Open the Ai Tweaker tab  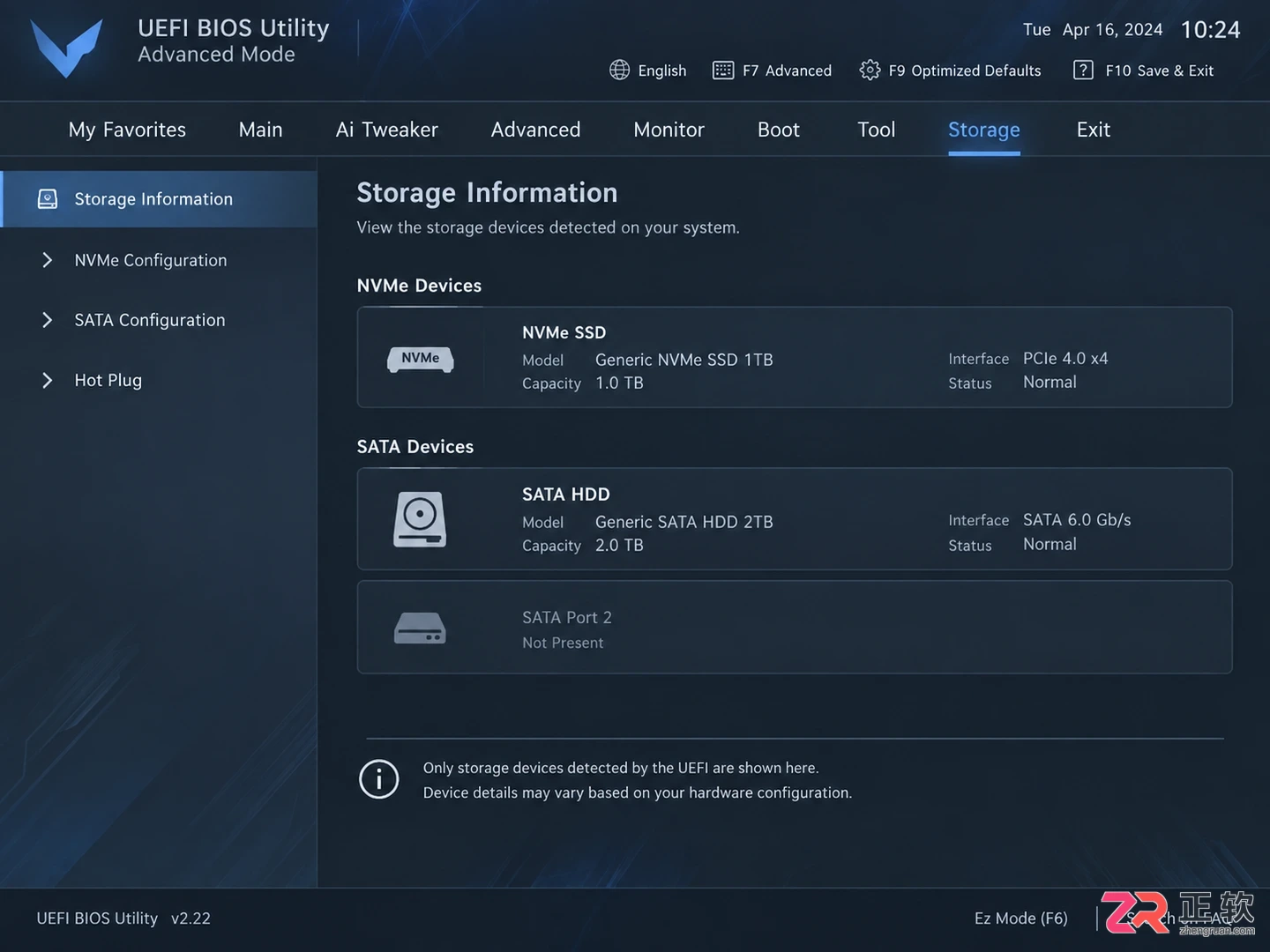point(386,130)
